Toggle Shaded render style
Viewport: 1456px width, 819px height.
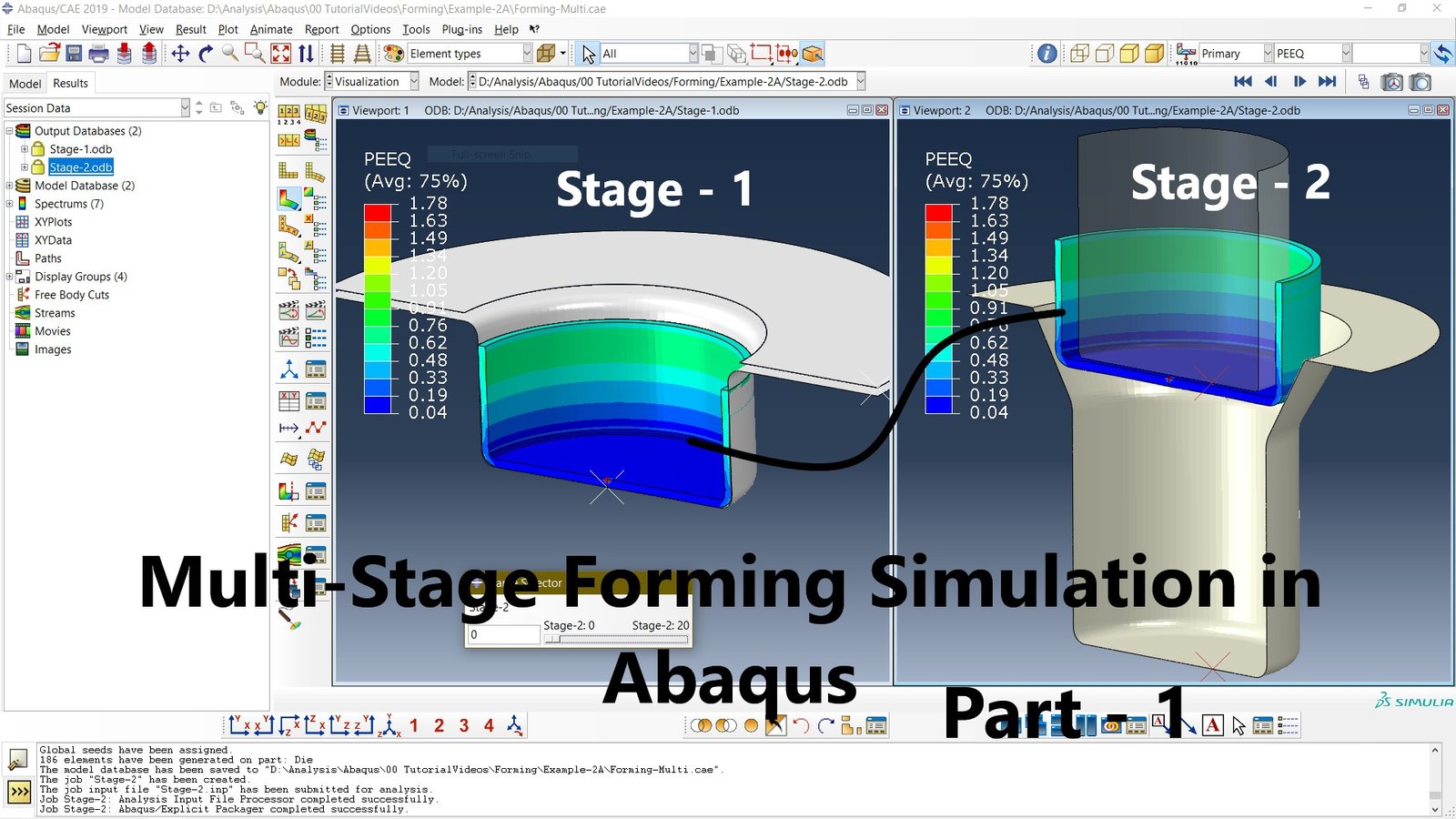click(x=1154, y=54)
